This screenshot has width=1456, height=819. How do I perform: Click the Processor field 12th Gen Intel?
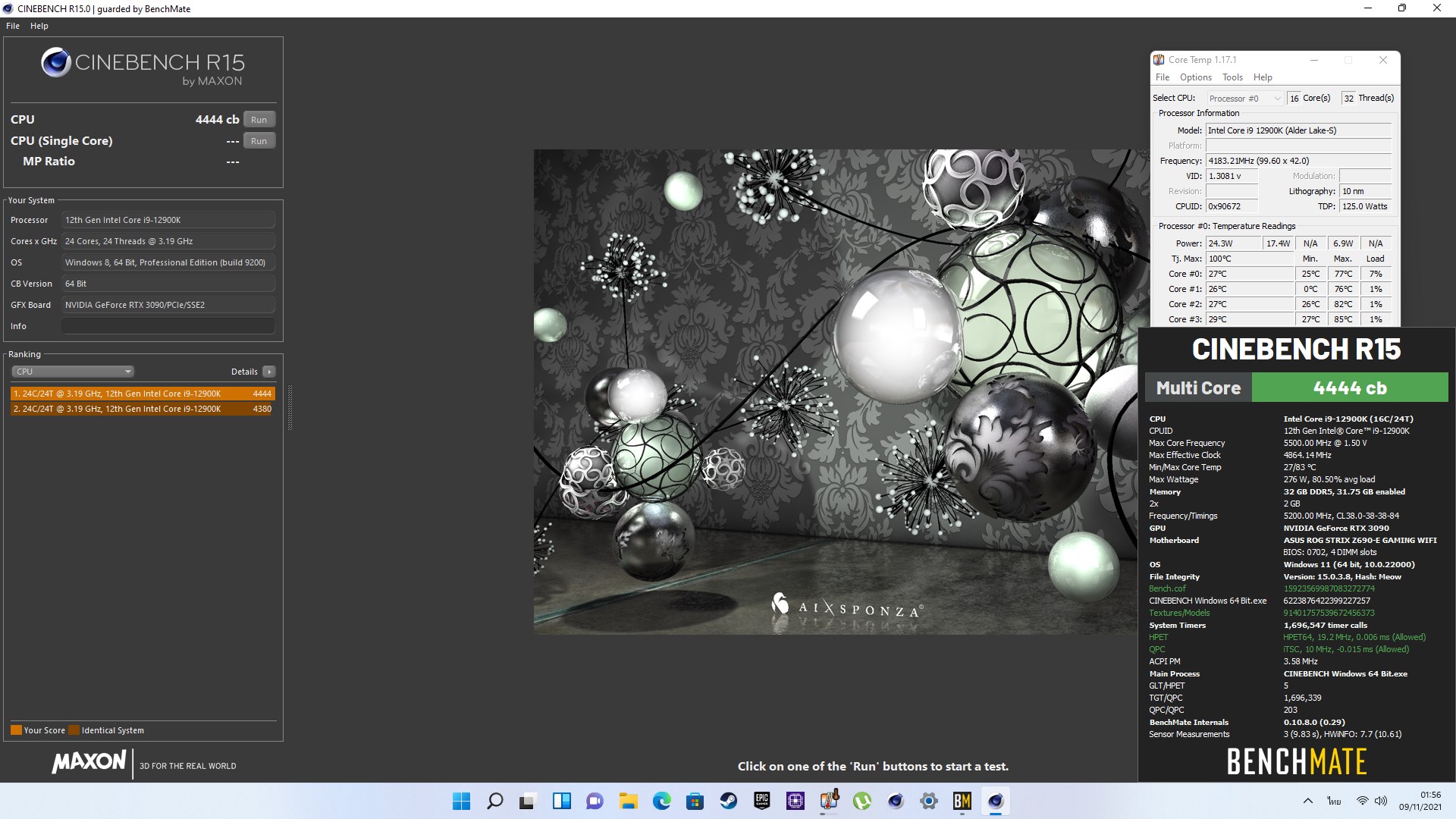[168, 220]
